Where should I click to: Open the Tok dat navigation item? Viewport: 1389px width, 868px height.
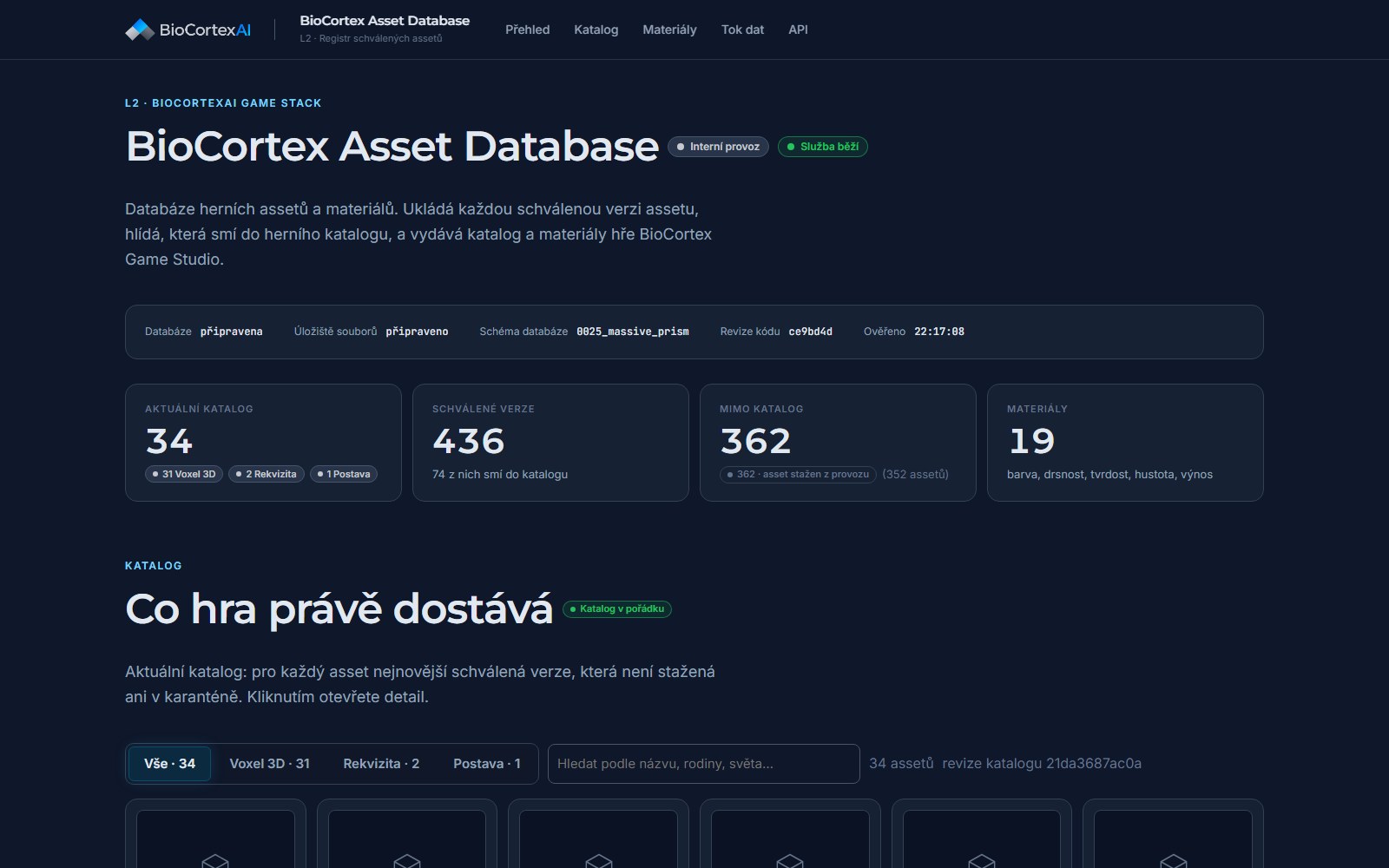click(x=742, y=30)
